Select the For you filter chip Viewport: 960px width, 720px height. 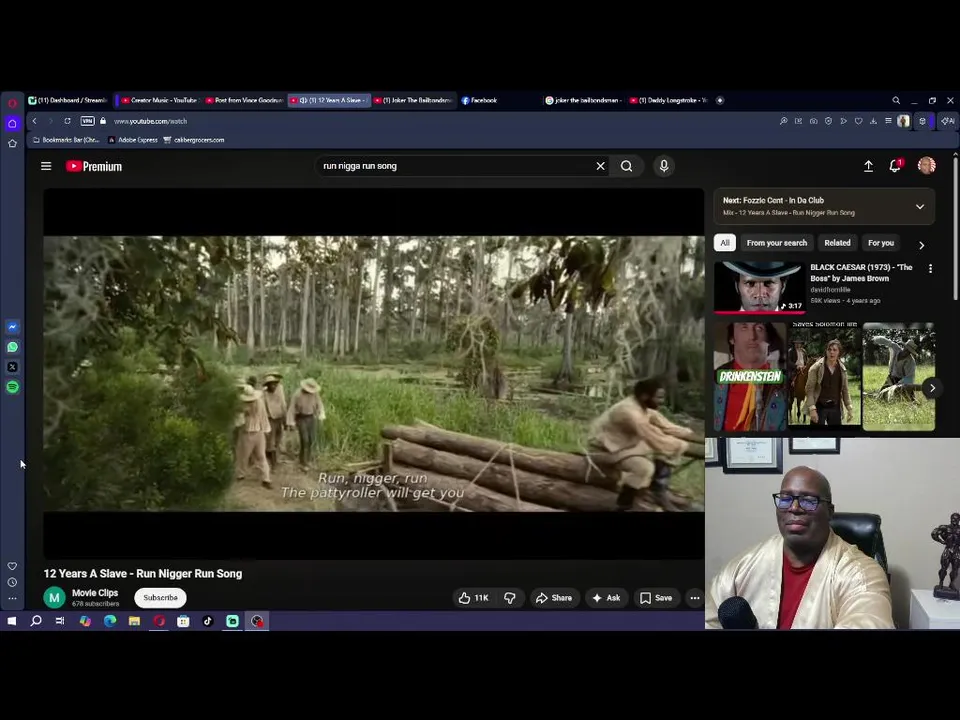880,242
